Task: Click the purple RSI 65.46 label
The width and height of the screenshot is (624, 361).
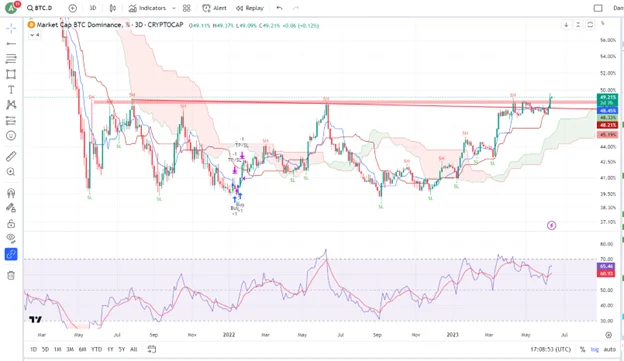Action: tap(606, 266)
